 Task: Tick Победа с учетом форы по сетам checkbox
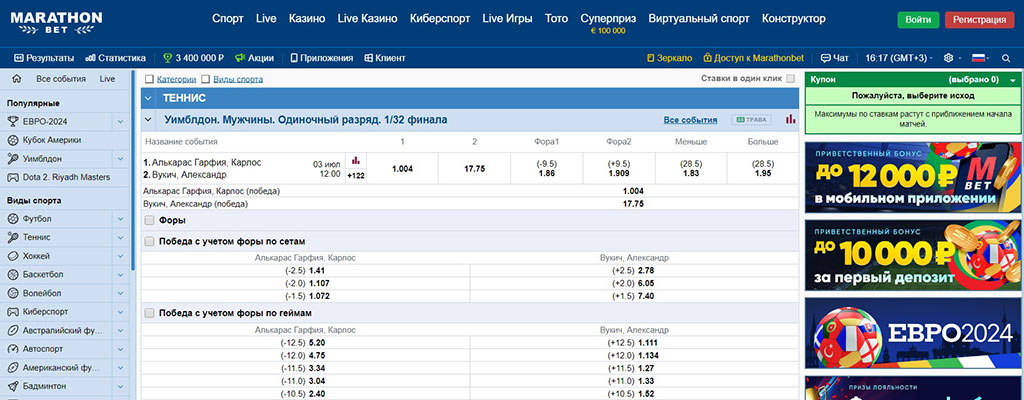pos(150,241)
